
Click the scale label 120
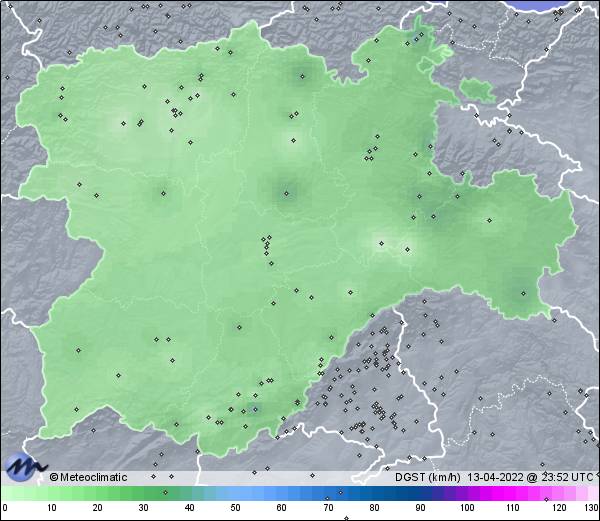coord(559,508)
